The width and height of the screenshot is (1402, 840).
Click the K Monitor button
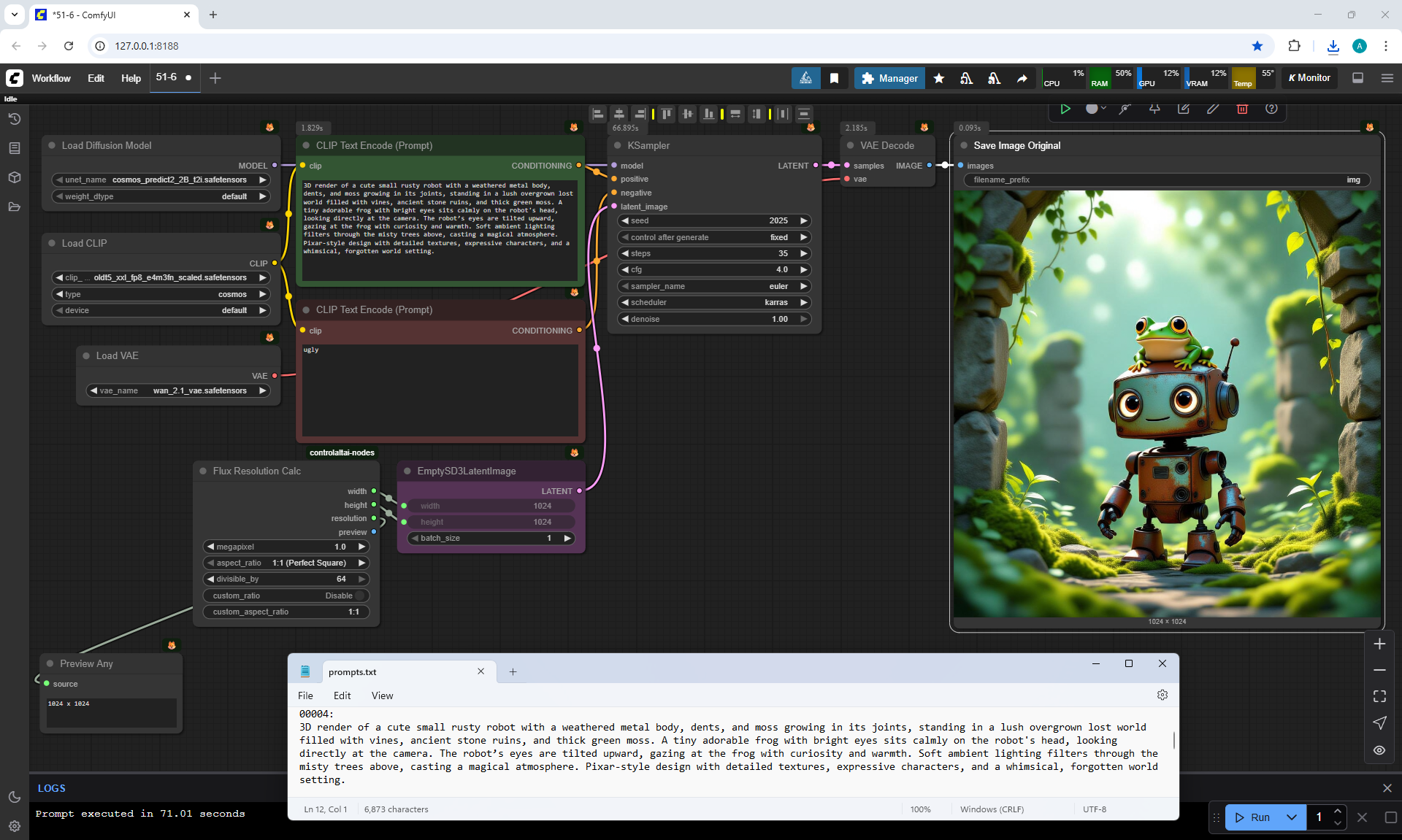tap(1309, 78)
